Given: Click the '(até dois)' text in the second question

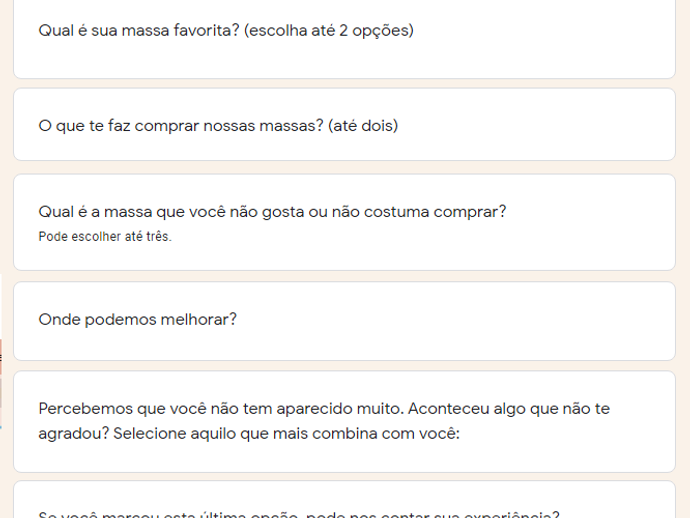Looking at the screenshot, I should pyautogui.click(x=363, y=126).
